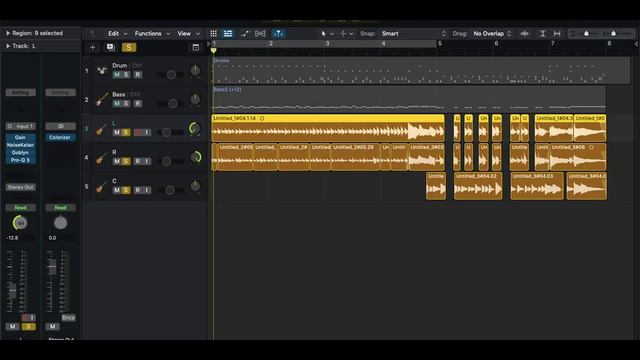The width and height of the screenshot is (640, 360).
Task: Open the Drag No Overlap dropdown
Action: 492,33
